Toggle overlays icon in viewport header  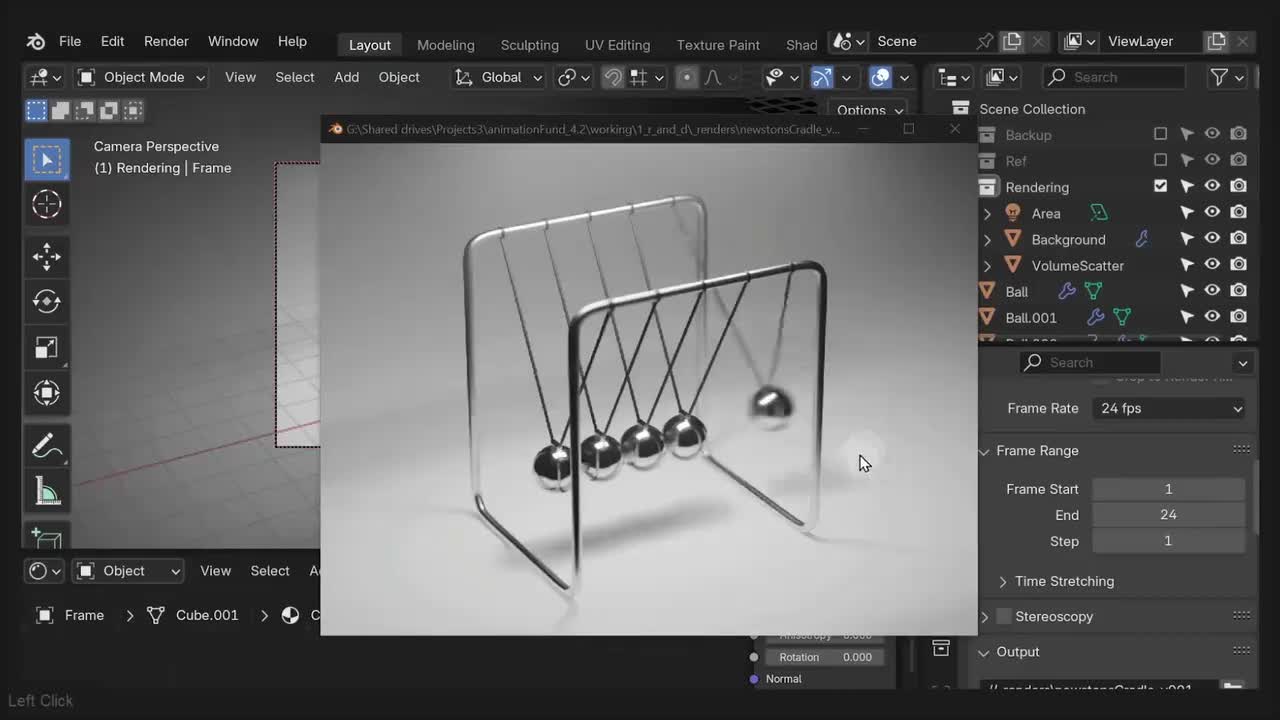click(880, 77)
